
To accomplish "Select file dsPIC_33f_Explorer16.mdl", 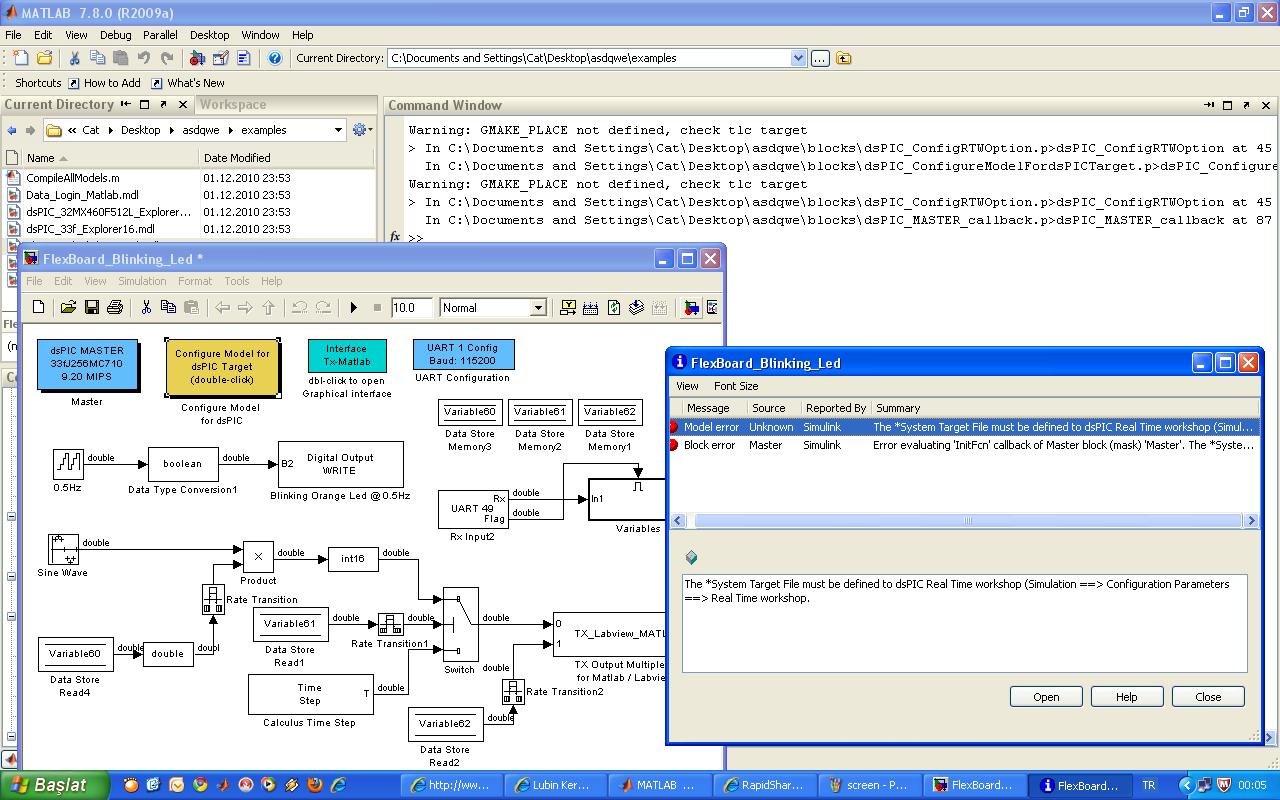I will click(x=90, y=229).
